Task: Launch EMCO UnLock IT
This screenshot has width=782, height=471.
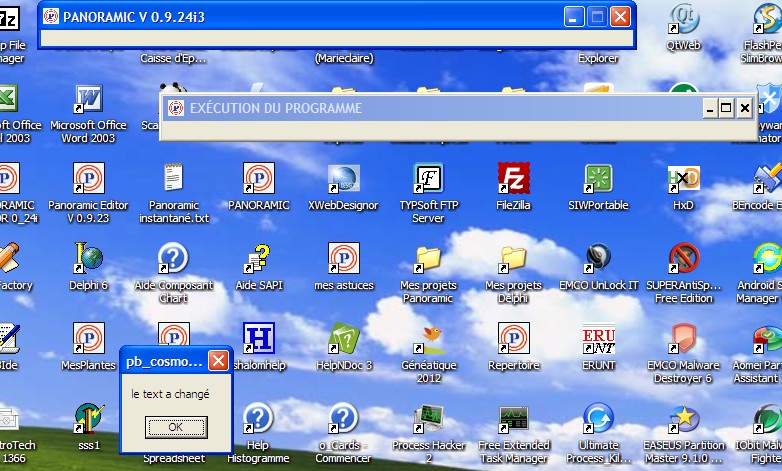Action: 598,258
